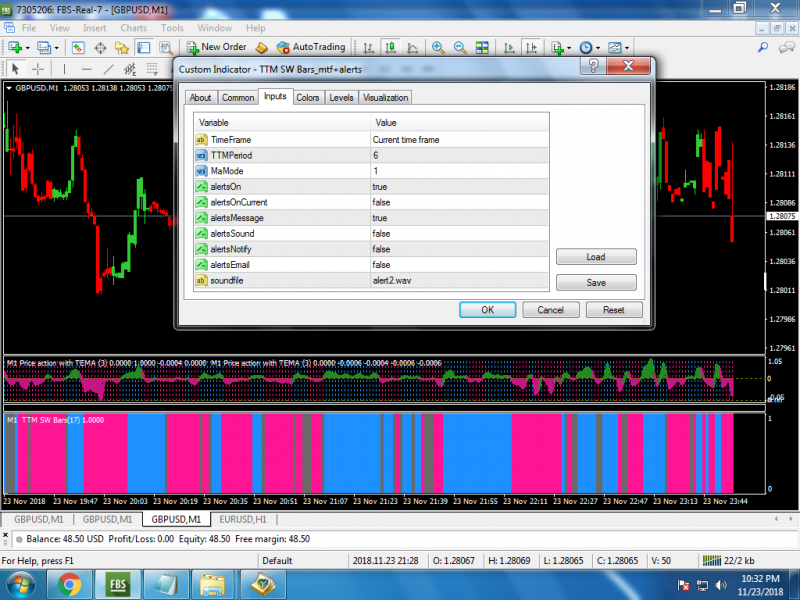
Task: Open the Market Watch panel icon
Action: tap(78, 47)
